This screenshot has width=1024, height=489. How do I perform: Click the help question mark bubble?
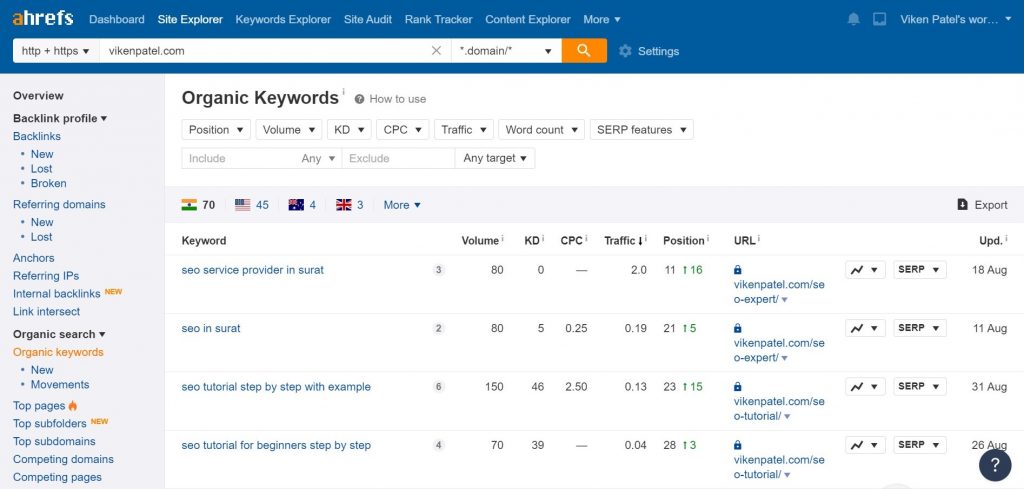[x=994, y=465]
